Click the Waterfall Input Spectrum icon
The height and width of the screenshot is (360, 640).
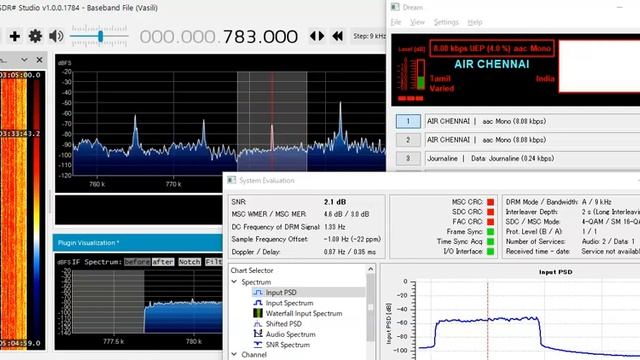point(258,313)
